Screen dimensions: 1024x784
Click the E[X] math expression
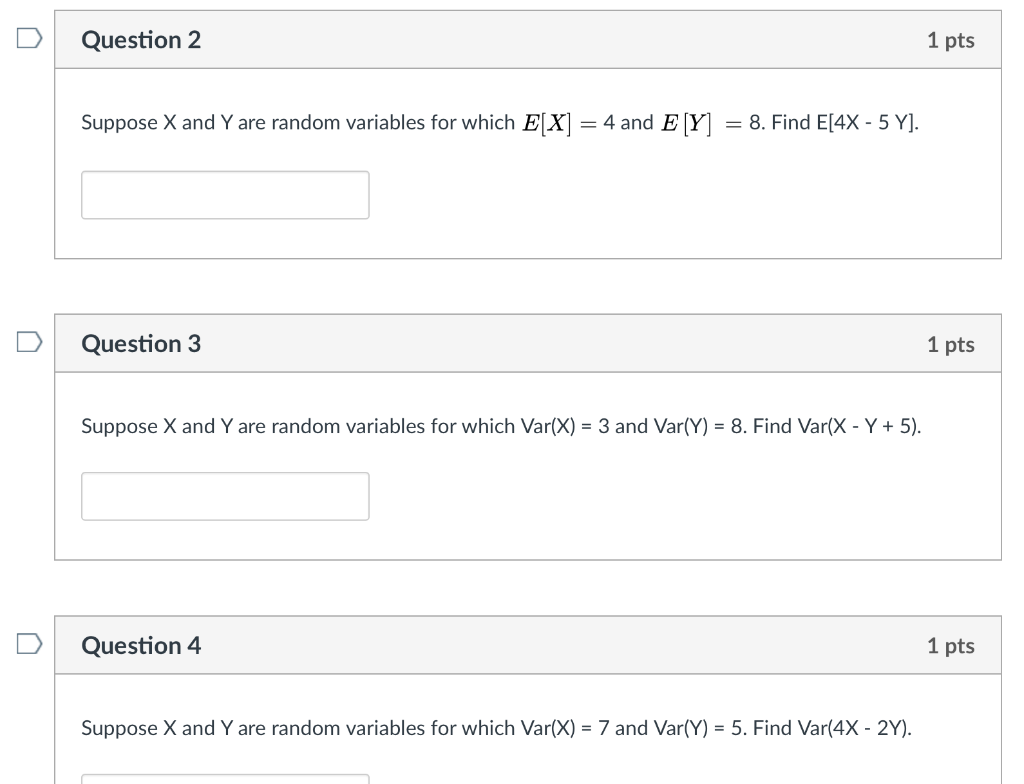[x=547, y=123]
